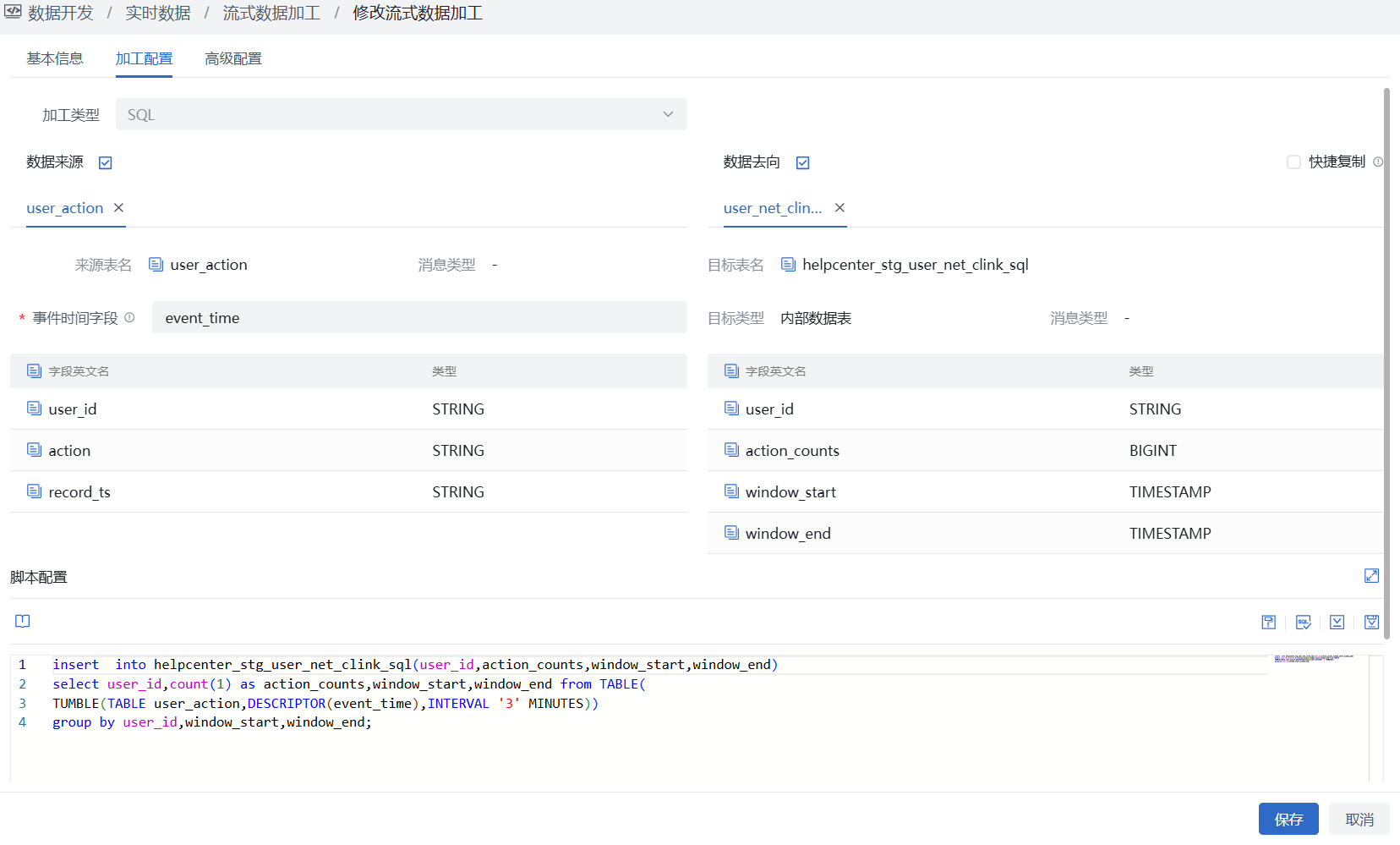This screenshot has height=845, width=1400.
Task: Click the target table header field icon
Action: pos(731,370)
